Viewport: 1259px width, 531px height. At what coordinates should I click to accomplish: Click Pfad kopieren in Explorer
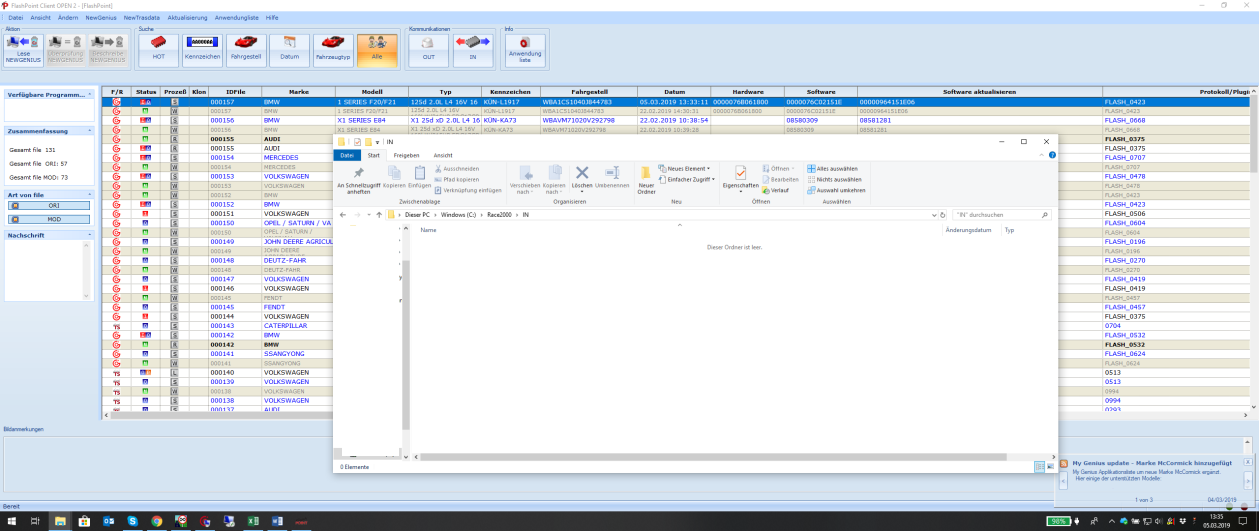click(x=458, y=179)
